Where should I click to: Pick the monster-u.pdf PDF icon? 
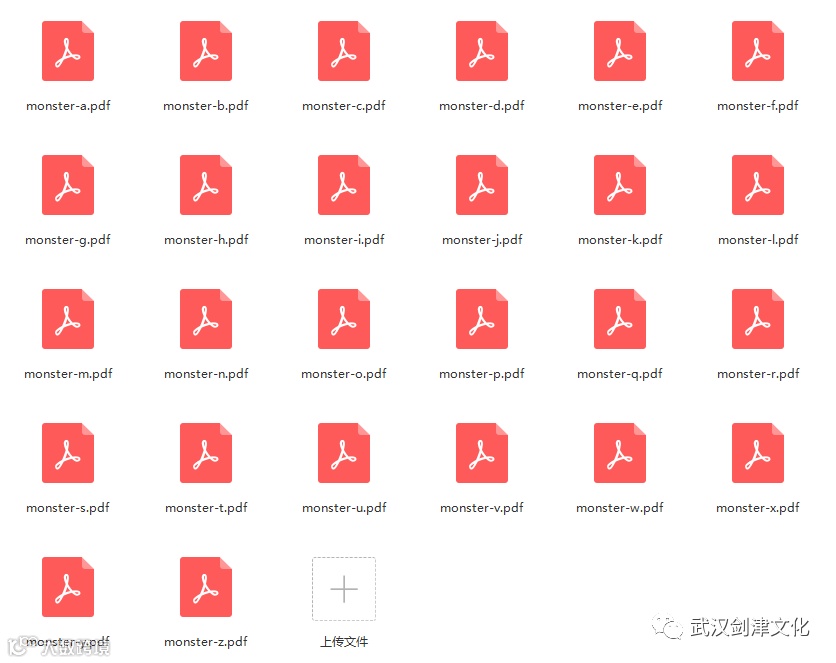(344, 453)
